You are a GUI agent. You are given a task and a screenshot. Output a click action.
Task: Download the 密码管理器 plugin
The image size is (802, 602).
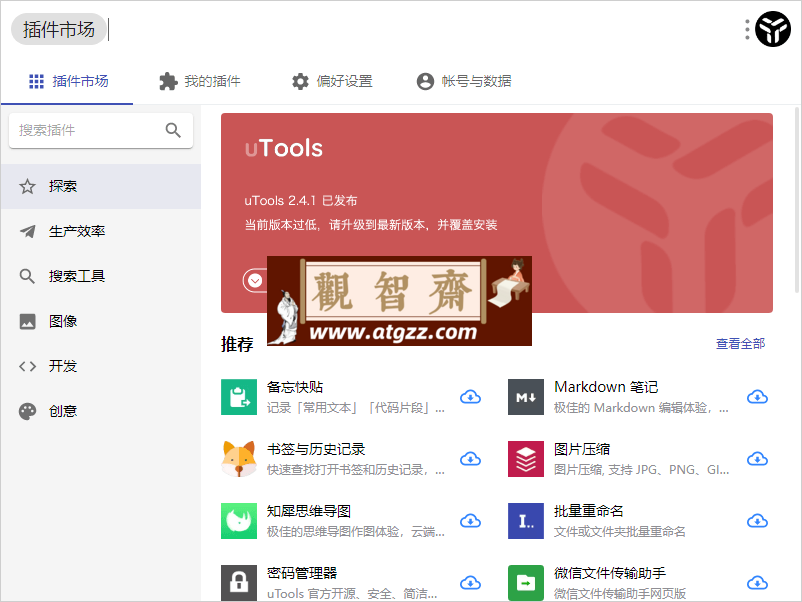tap(471, 583)
